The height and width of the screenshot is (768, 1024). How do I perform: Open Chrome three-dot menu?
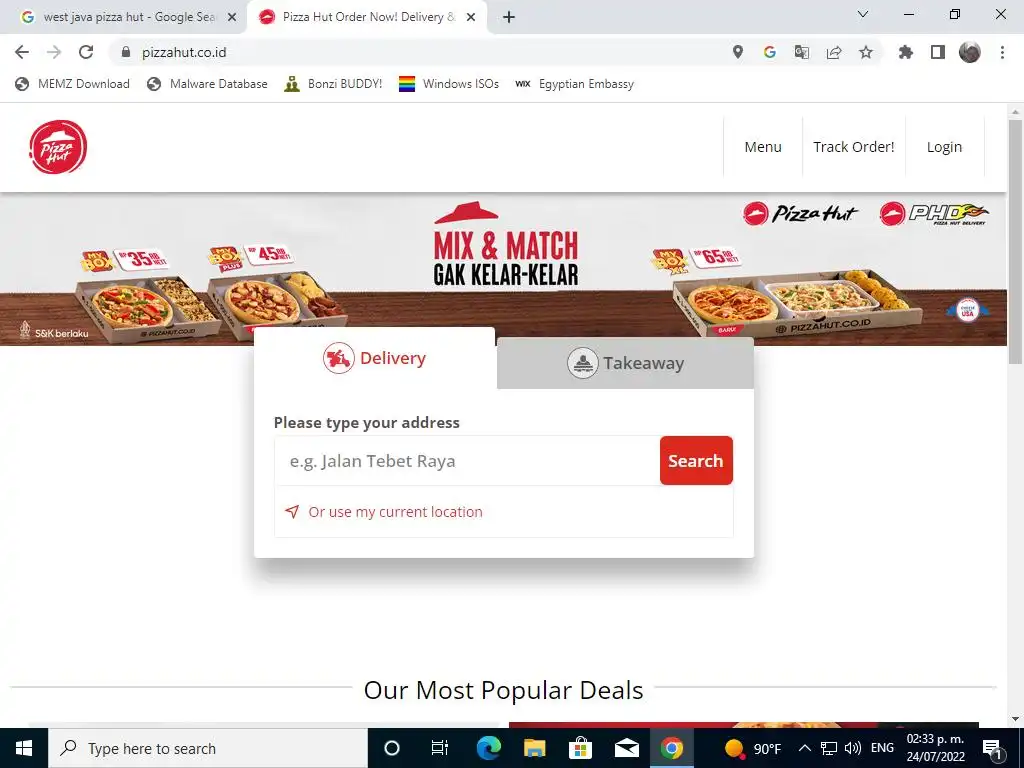point(1002,52)
